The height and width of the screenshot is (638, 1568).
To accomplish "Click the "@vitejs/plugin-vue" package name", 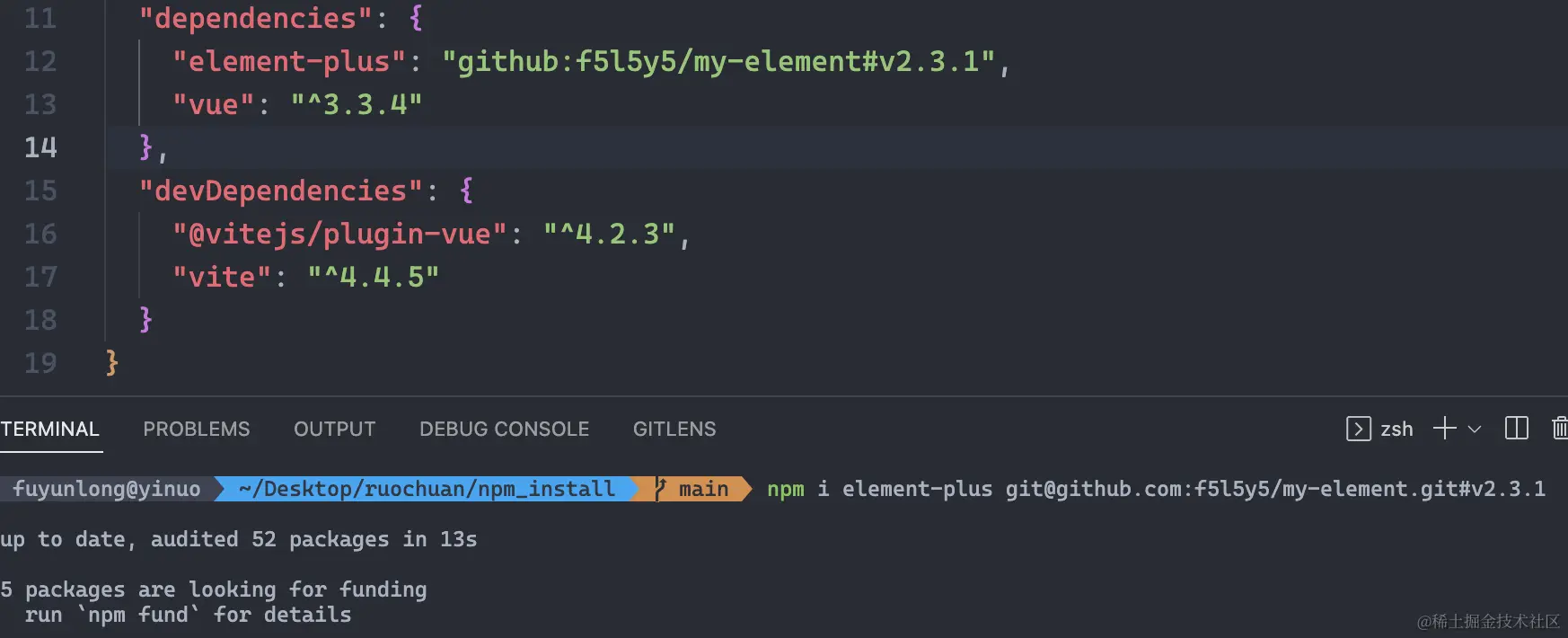I will click(x=339, y=234).
